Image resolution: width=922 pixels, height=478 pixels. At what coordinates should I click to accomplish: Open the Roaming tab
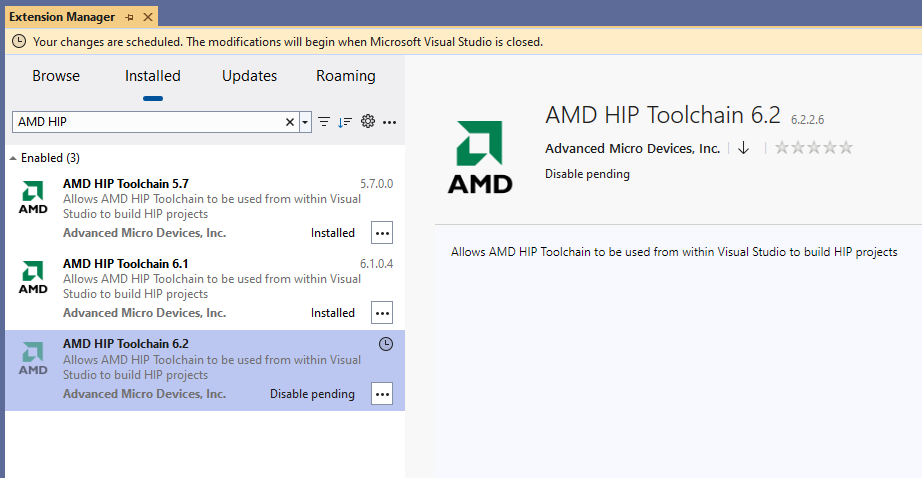tap(346, 76)
